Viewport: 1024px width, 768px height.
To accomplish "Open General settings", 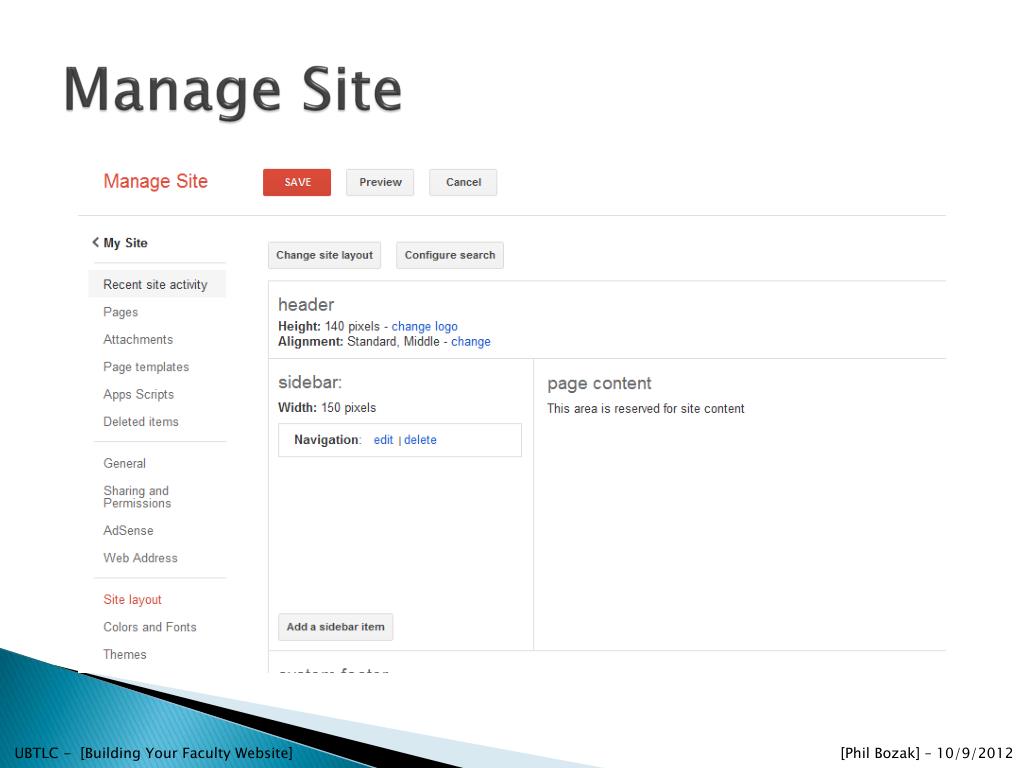I will [124, 463].
